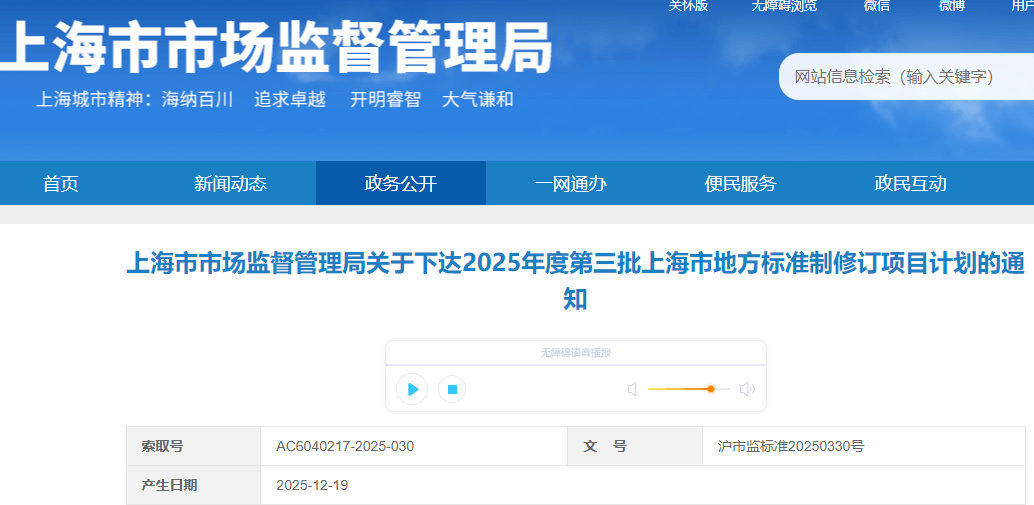
Task: Open the 政民互动 navigation tab
Action: pyautogui.click(x=911, y=183)
